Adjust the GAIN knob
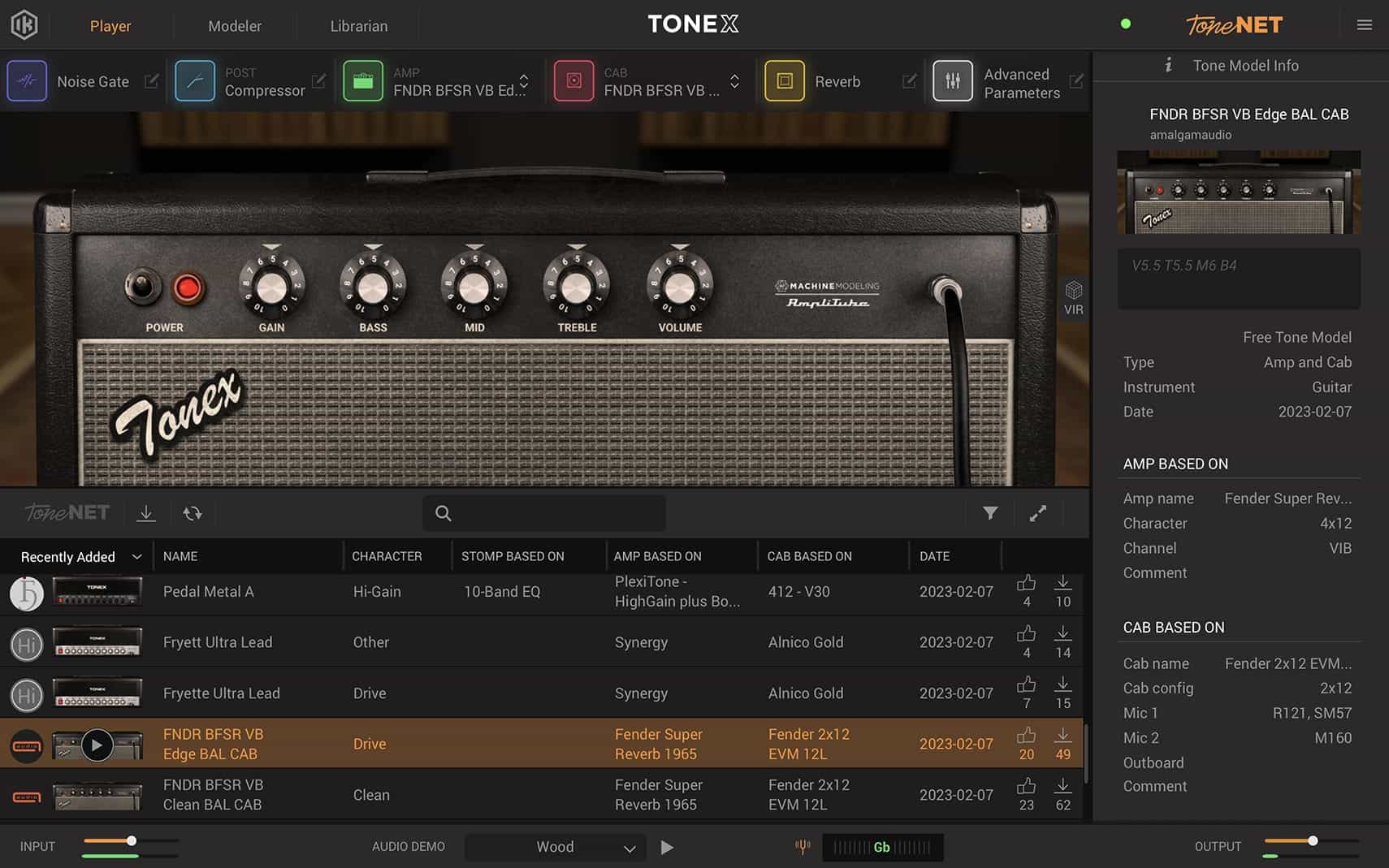Viewport: 1389px width, 868px height. point(271,286)
